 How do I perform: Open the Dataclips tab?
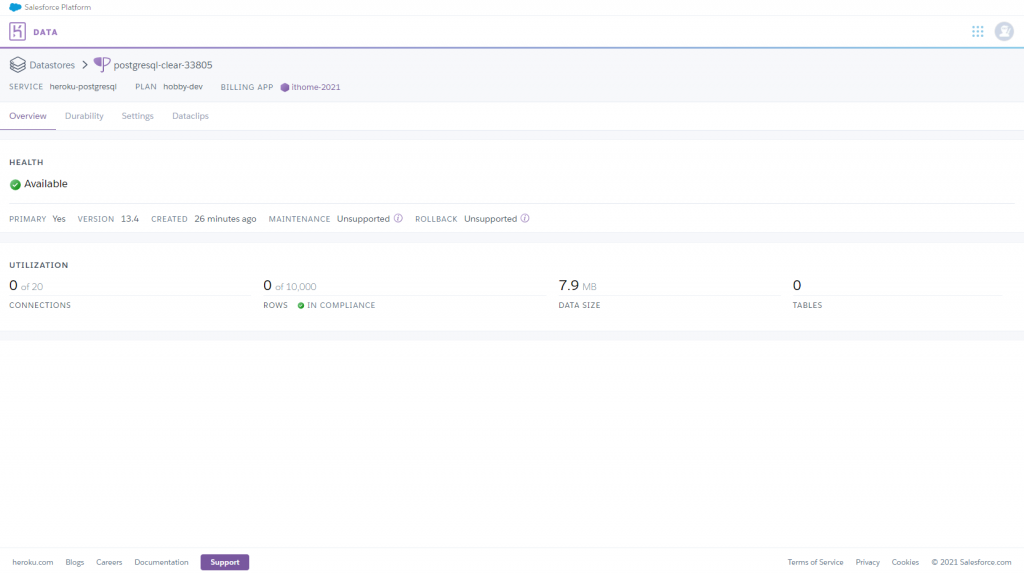coord(190,116)
